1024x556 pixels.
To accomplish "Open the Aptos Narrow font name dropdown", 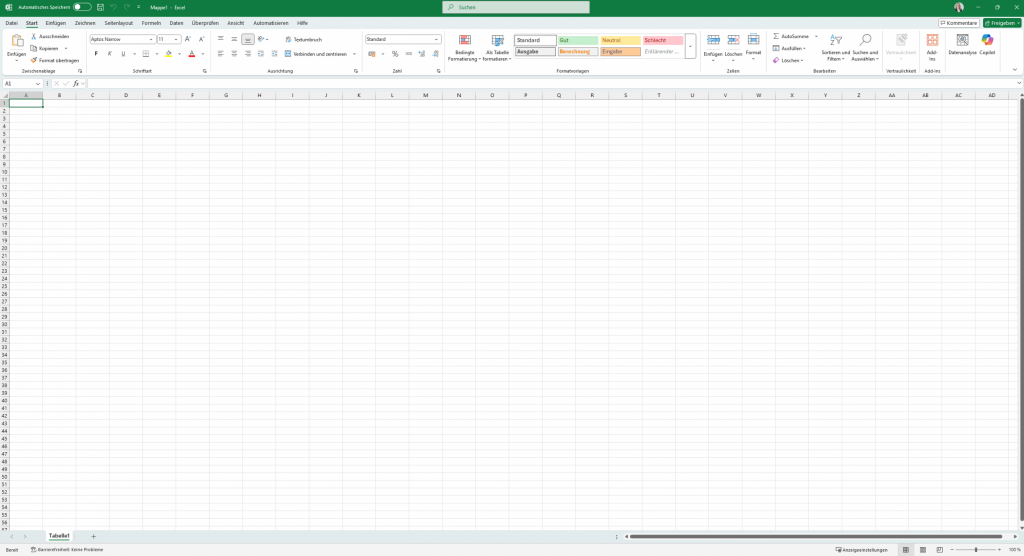I will pyautogui.click(x=151, y=39).
